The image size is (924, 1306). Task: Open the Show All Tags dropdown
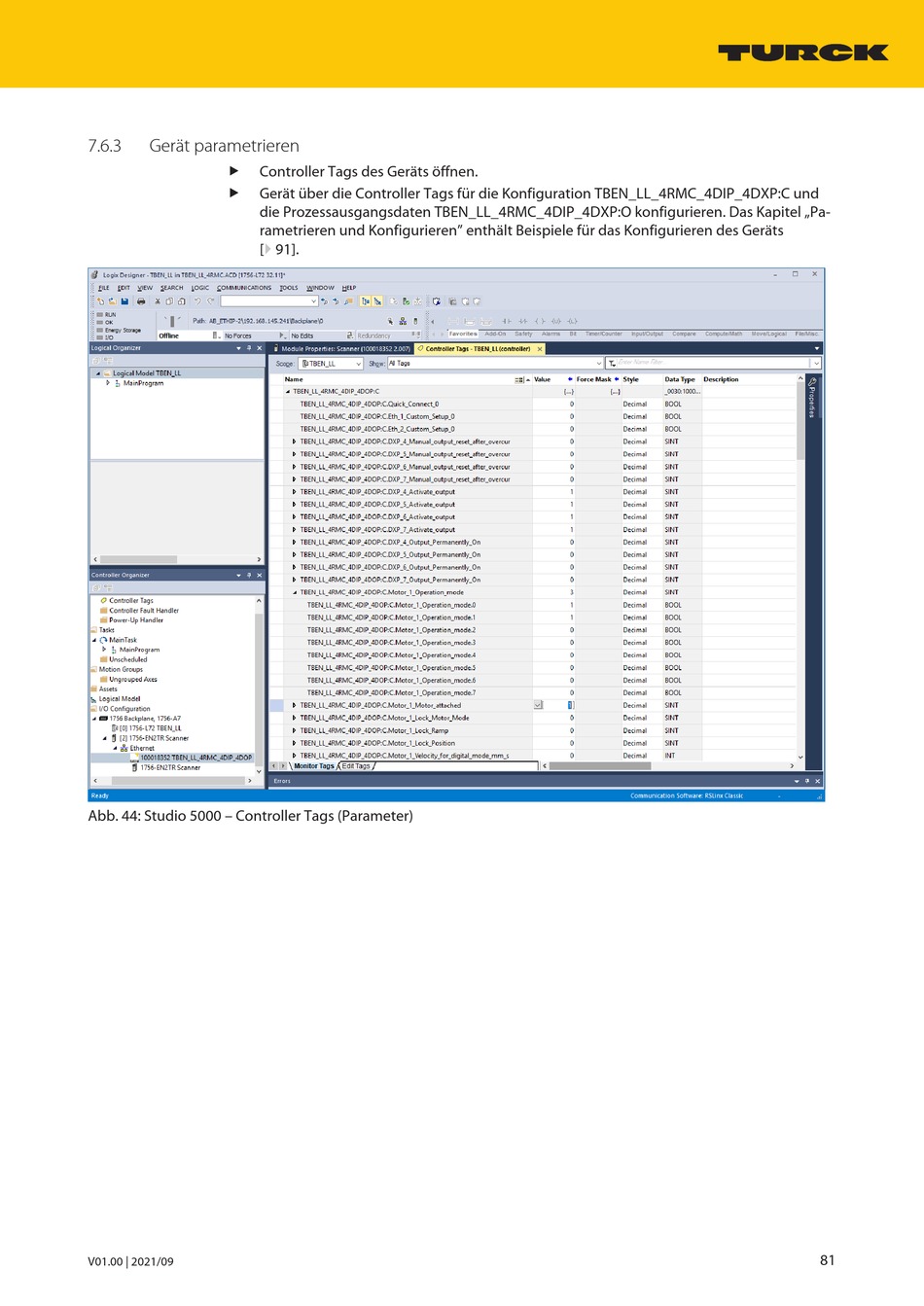click(598, 364)
